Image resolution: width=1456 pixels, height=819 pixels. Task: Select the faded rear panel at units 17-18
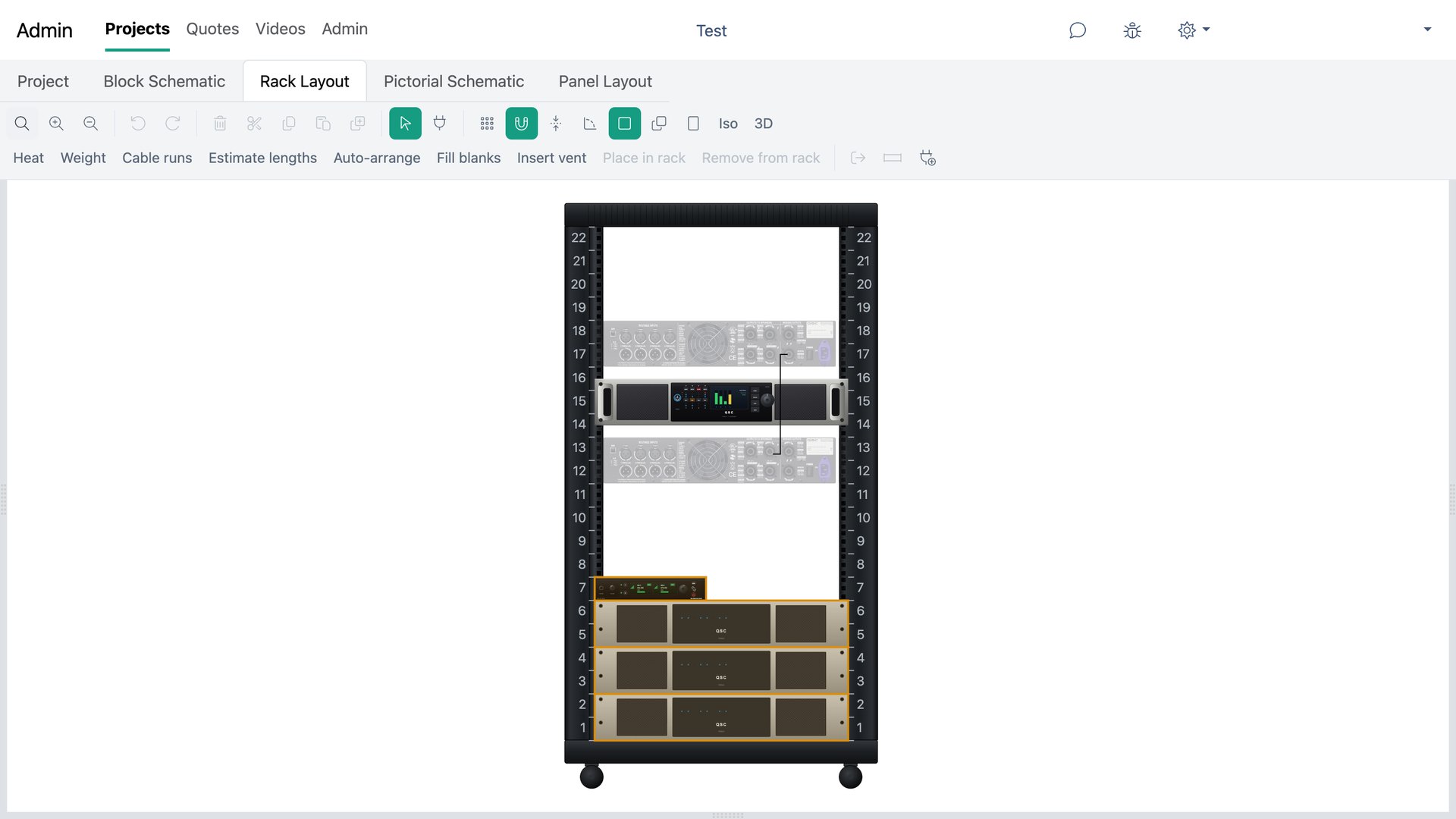coord(719,344)
